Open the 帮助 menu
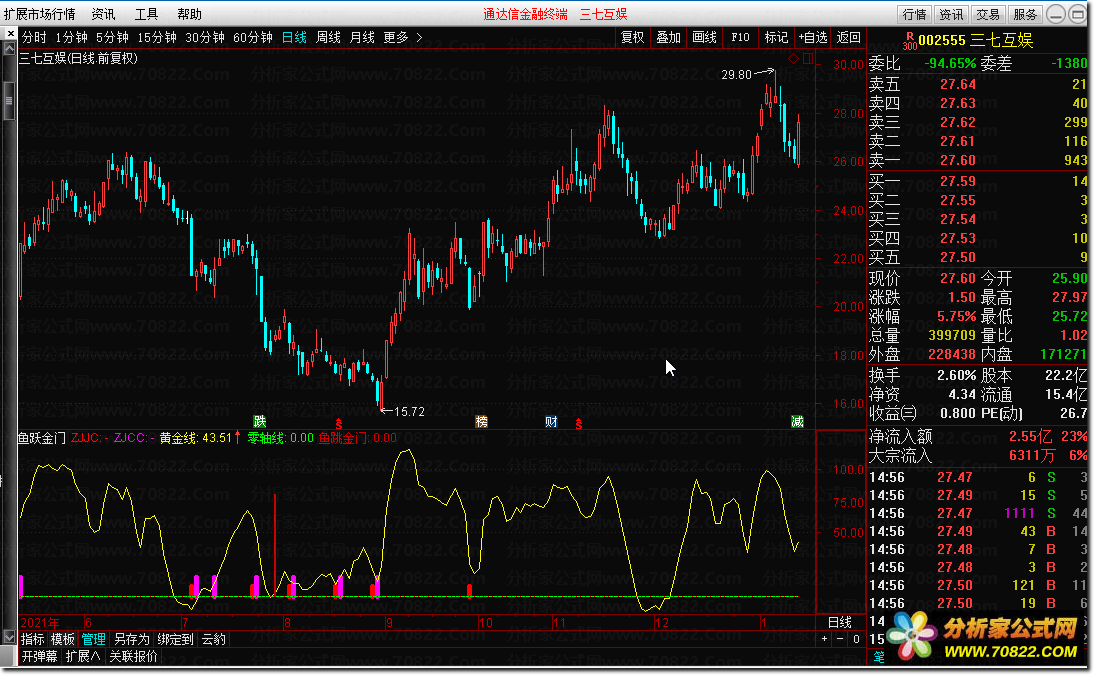Viewport: 1096px width, 676px height. (x=189, y=14)
